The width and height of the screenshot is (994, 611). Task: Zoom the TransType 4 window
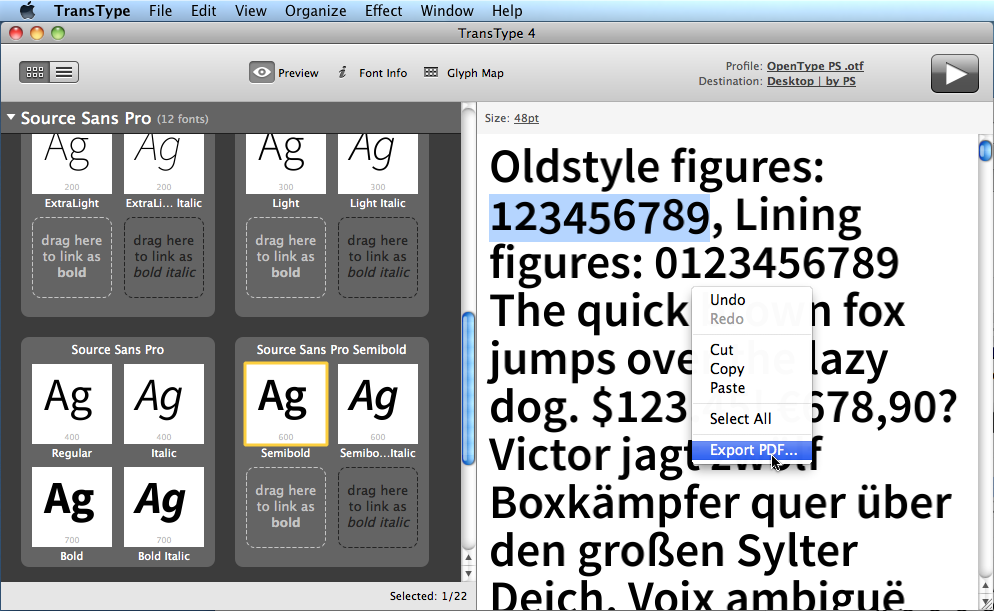pyautogui.click(x=58, y=32)
